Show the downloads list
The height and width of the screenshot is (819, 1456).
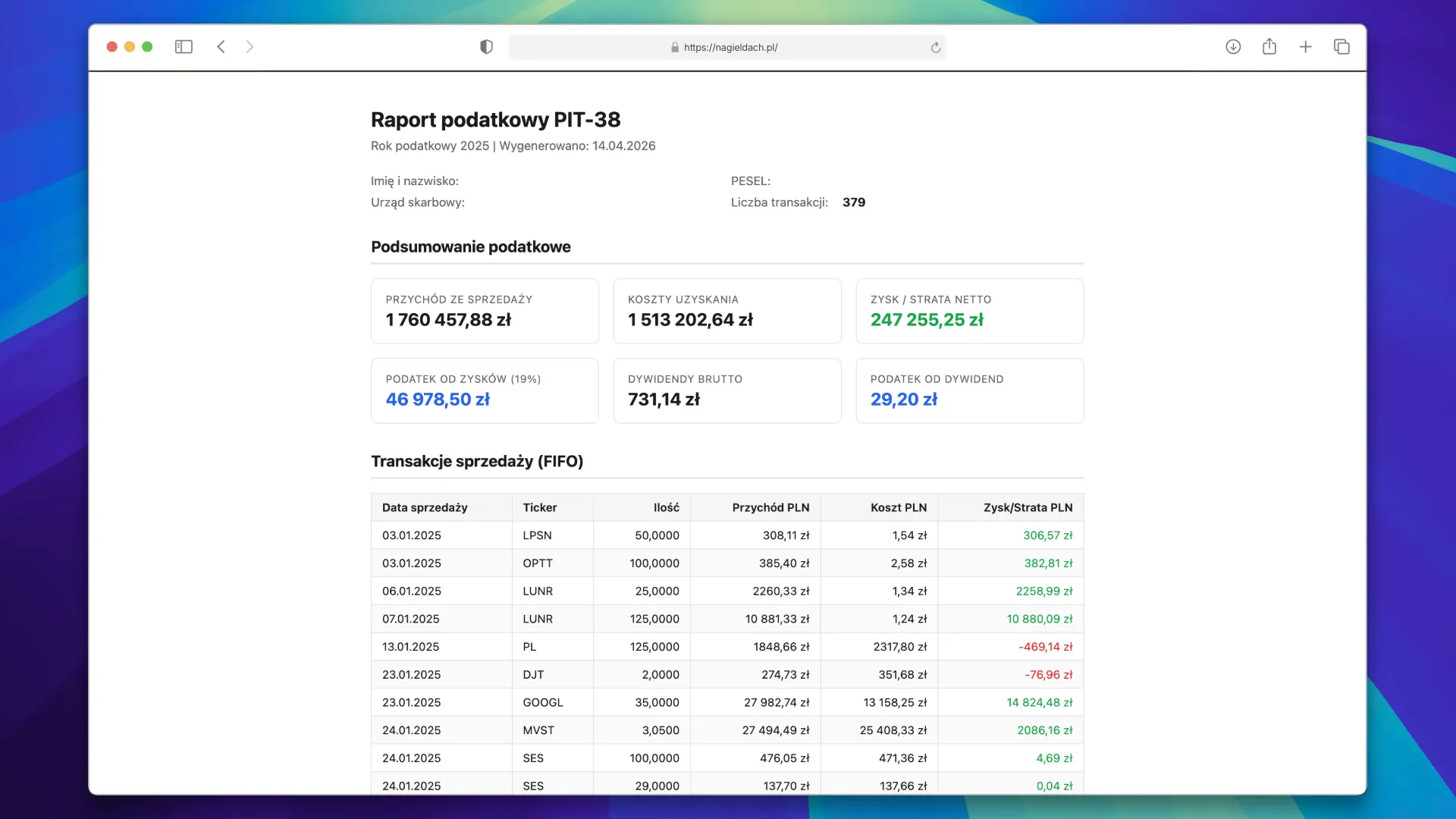tap(1233, 47)
